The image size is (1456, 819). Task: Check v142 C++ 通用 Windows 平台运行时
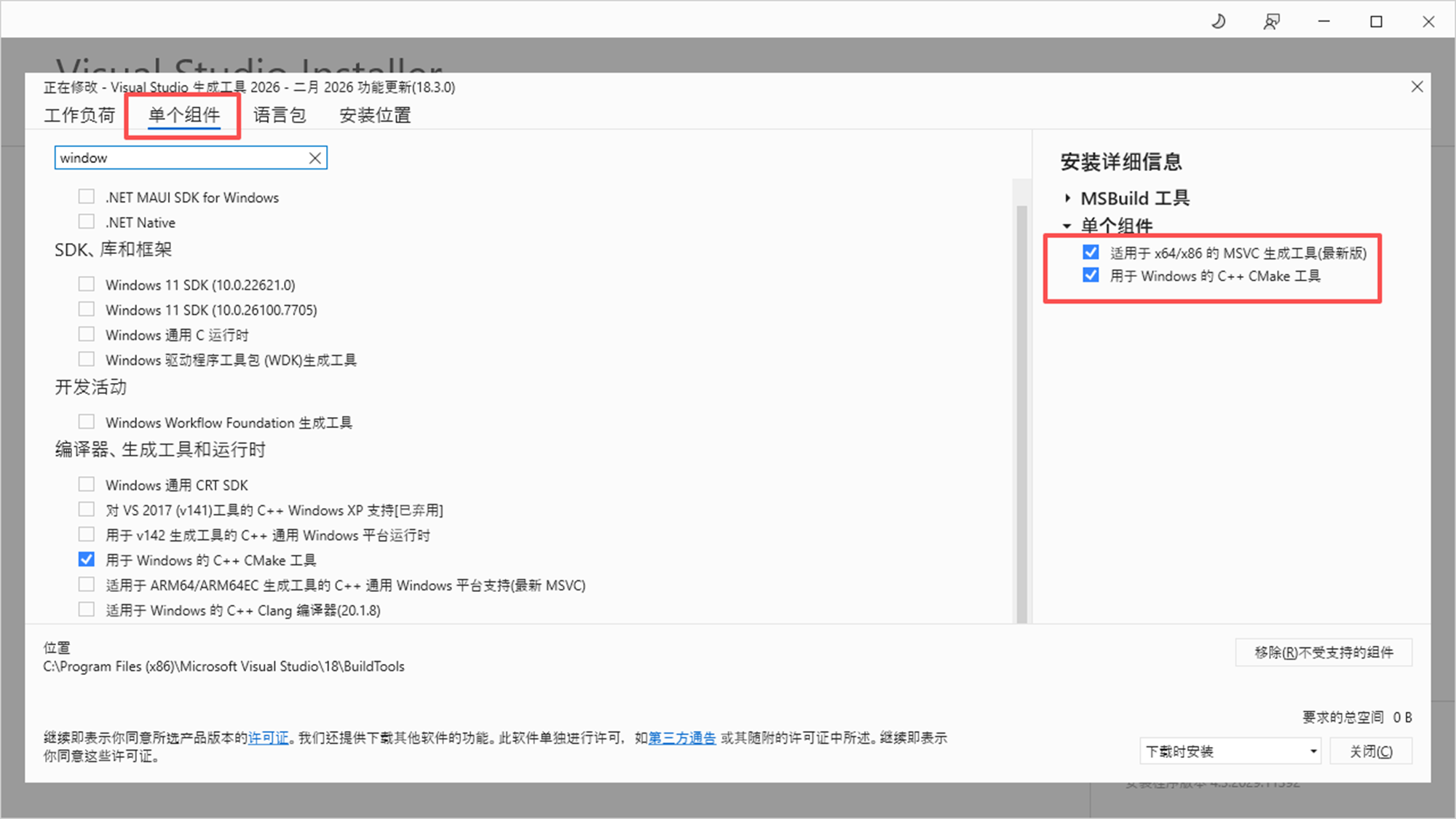point(87,534)
